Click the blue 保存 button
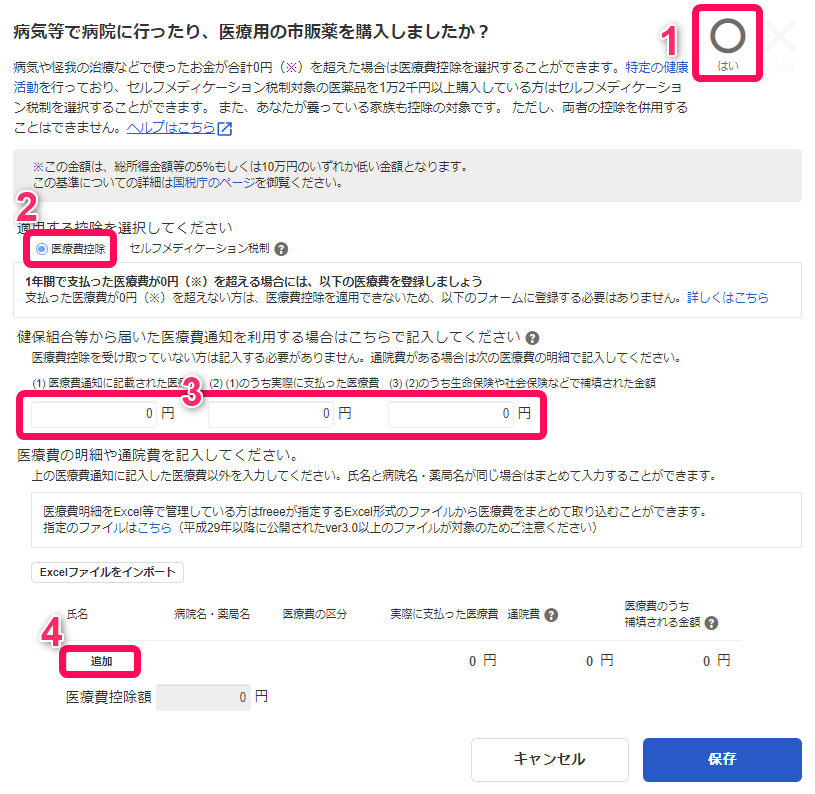The width and height of the screenshot is (815, 794). tap(722, 759)
